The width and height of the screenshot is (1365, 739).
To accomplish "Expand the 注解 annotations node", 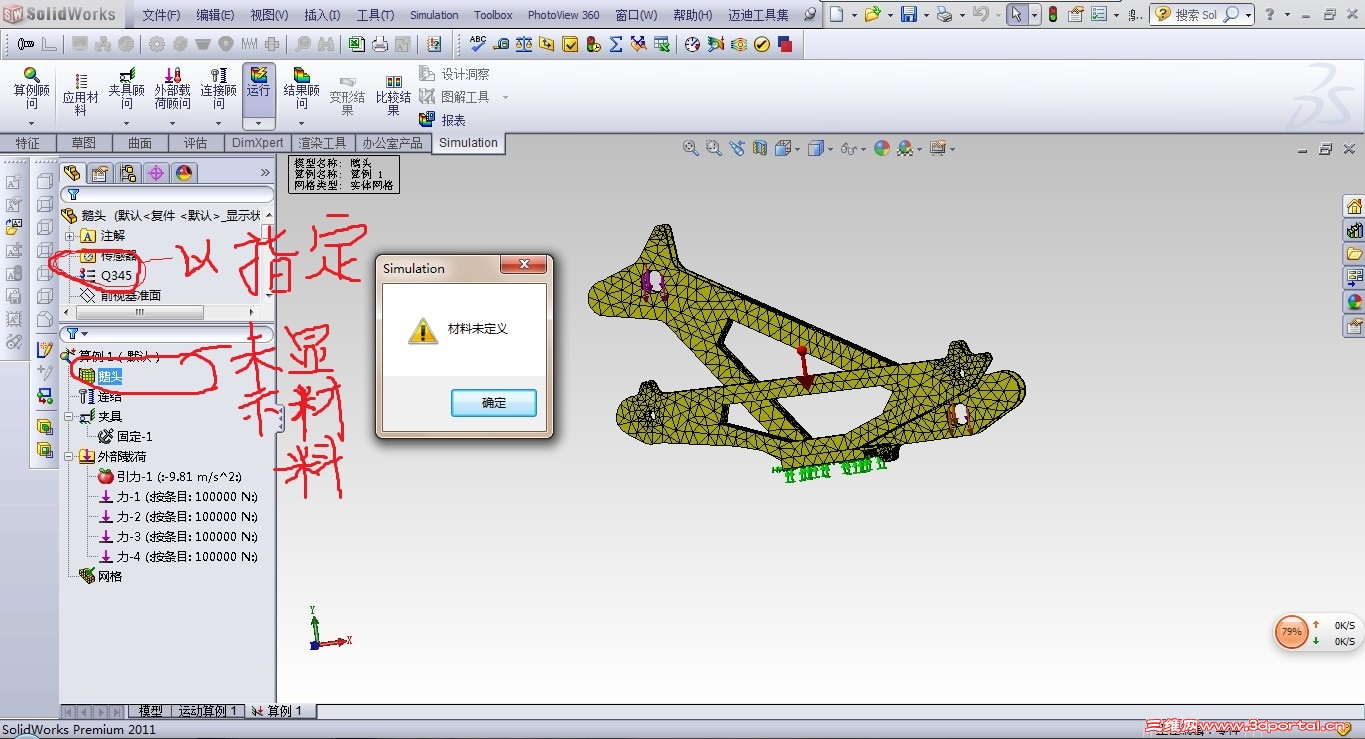I will coord(70,236).
